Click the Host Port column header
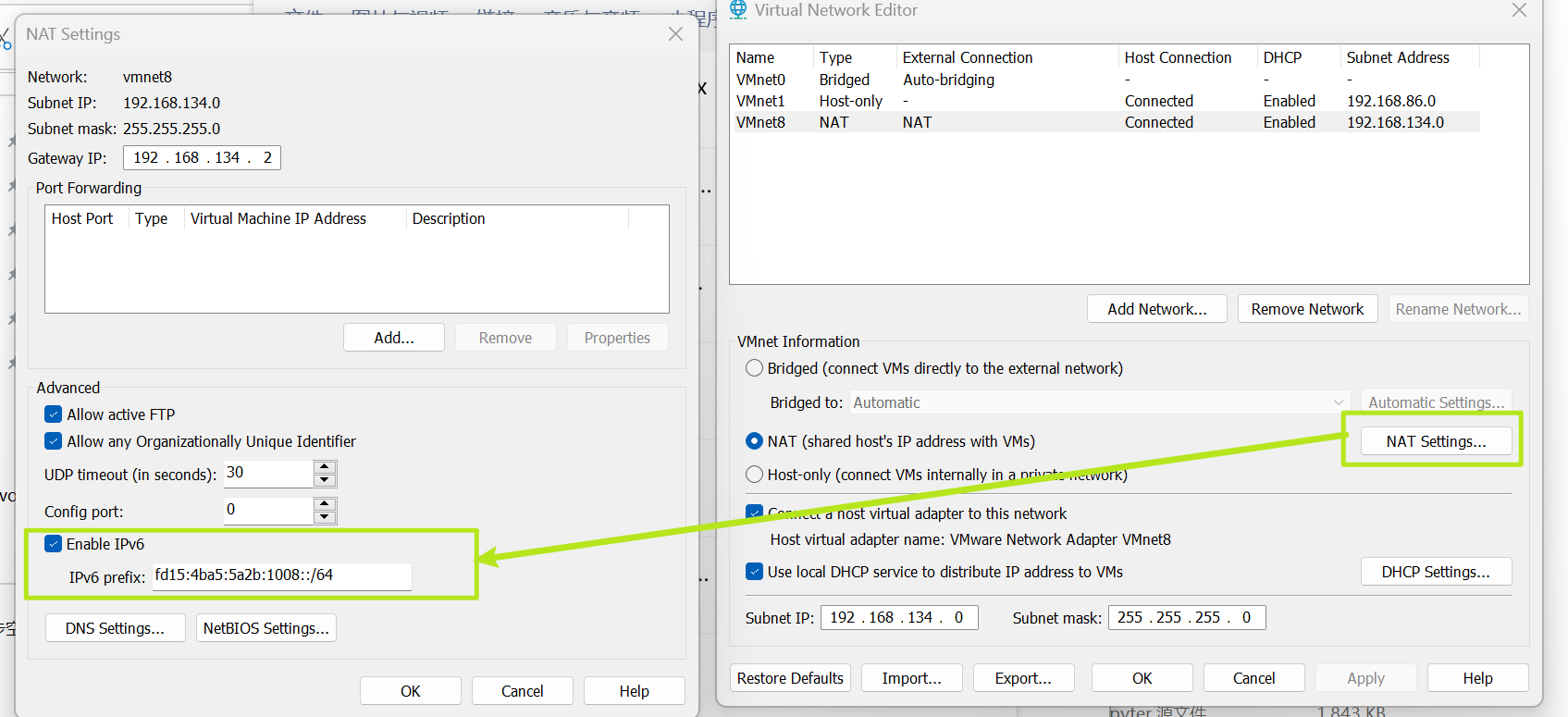This screenshot has width=1568, height=717. coord(87,218)
